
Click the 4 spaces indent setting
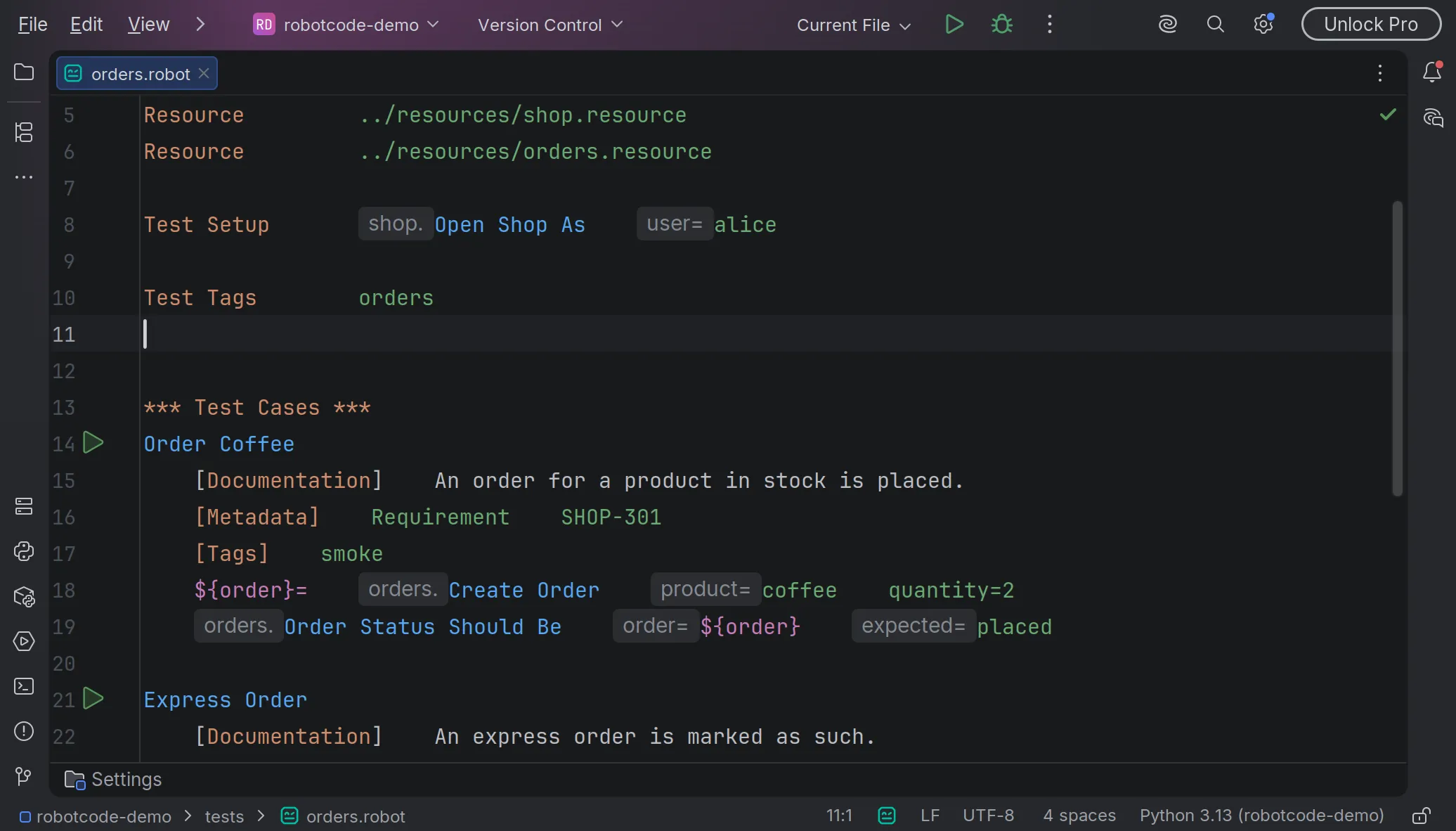(x=1079, y=816)
